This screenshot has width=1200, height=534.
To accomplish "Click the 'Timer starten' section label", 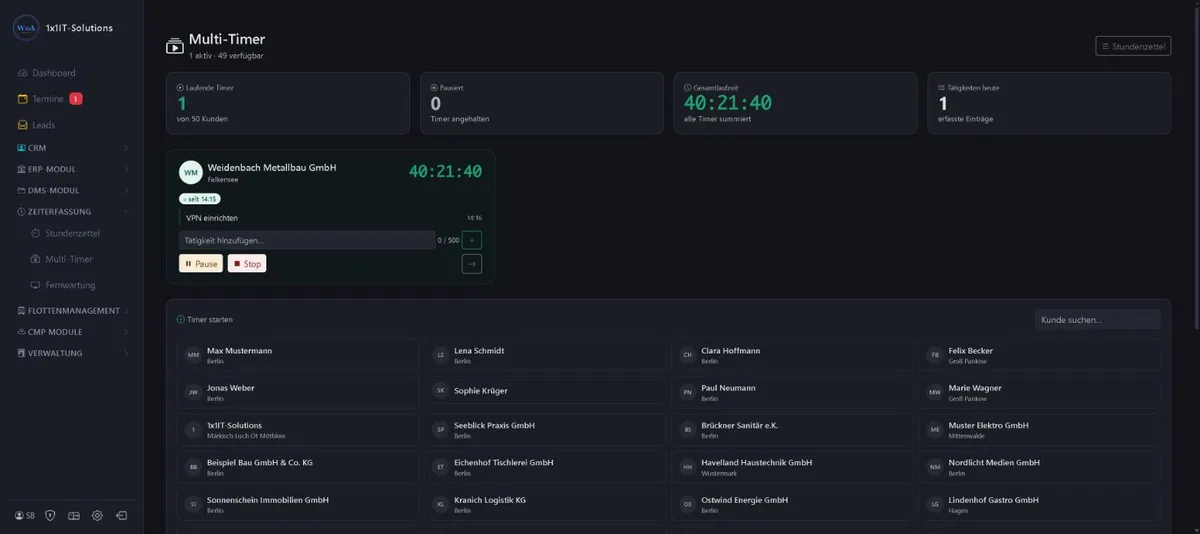I will (x=205, y=320).
